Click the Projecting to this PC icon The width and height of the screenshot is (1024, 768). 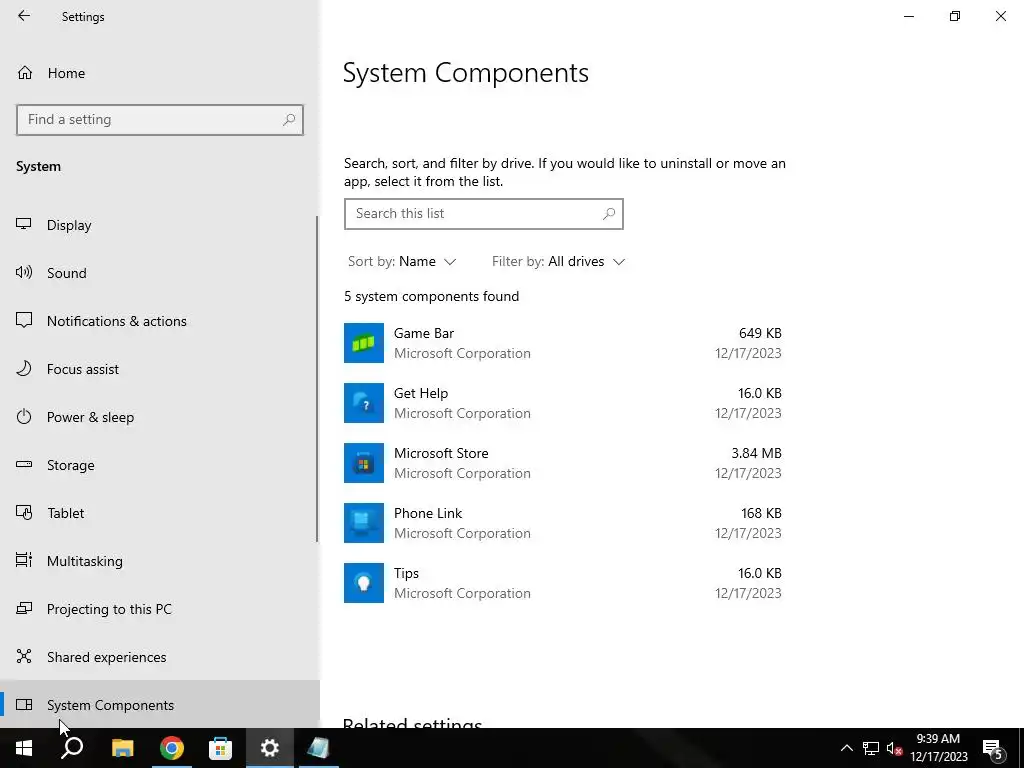click(x=24, y=609)
